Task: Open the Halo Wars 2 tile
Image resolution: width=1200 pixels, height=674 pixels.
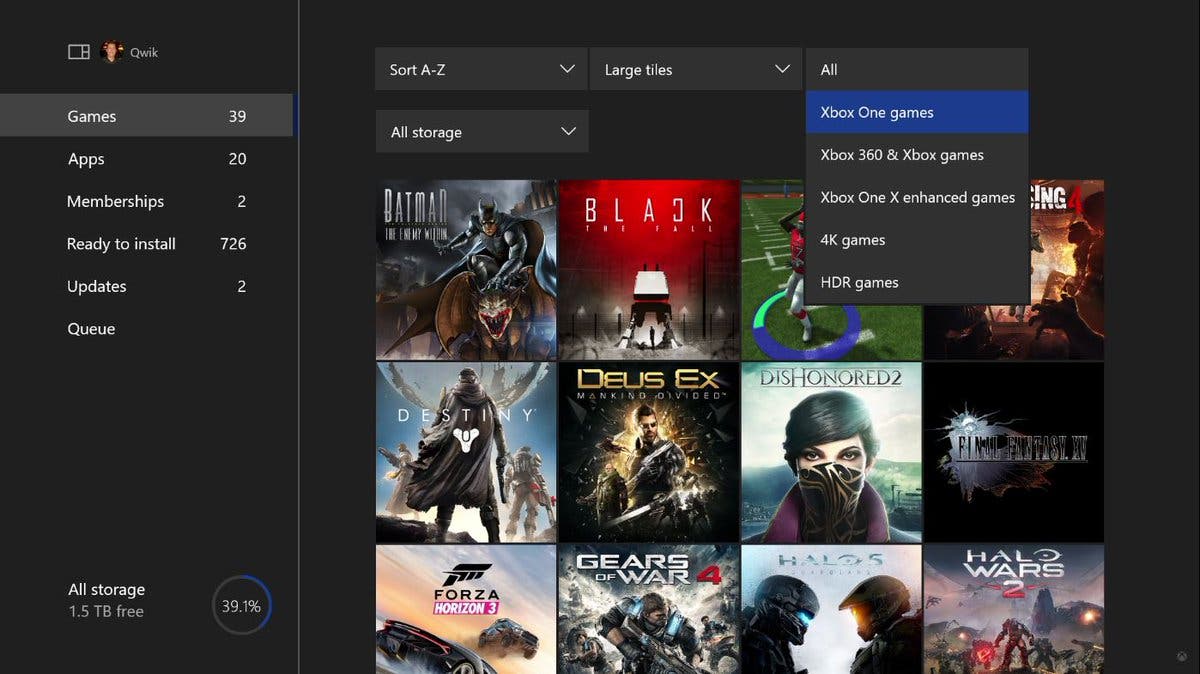Action: [1014, 609]
